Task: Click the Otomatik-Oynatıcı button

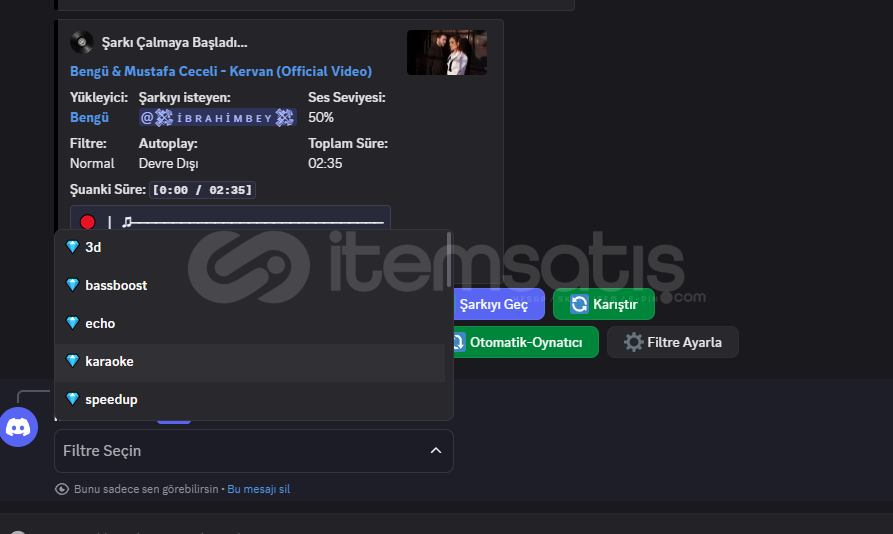Action: click(525, 342)
